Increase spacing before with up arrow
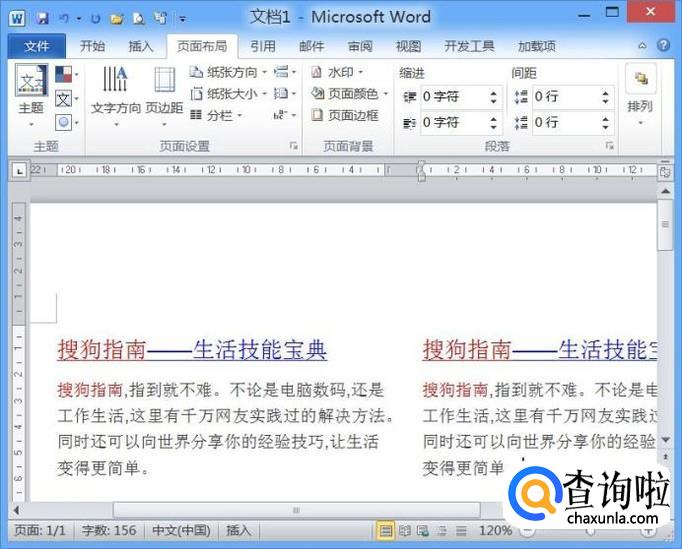 (605, 92)
